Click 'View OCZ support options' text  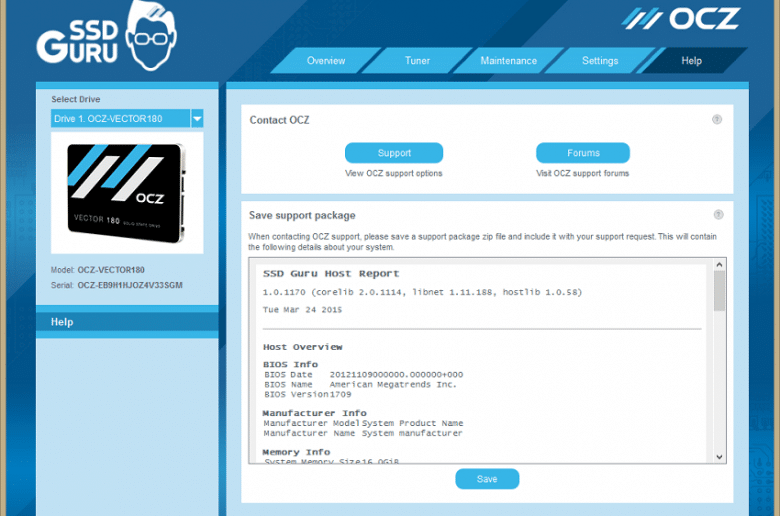click(x=393, y=173)
